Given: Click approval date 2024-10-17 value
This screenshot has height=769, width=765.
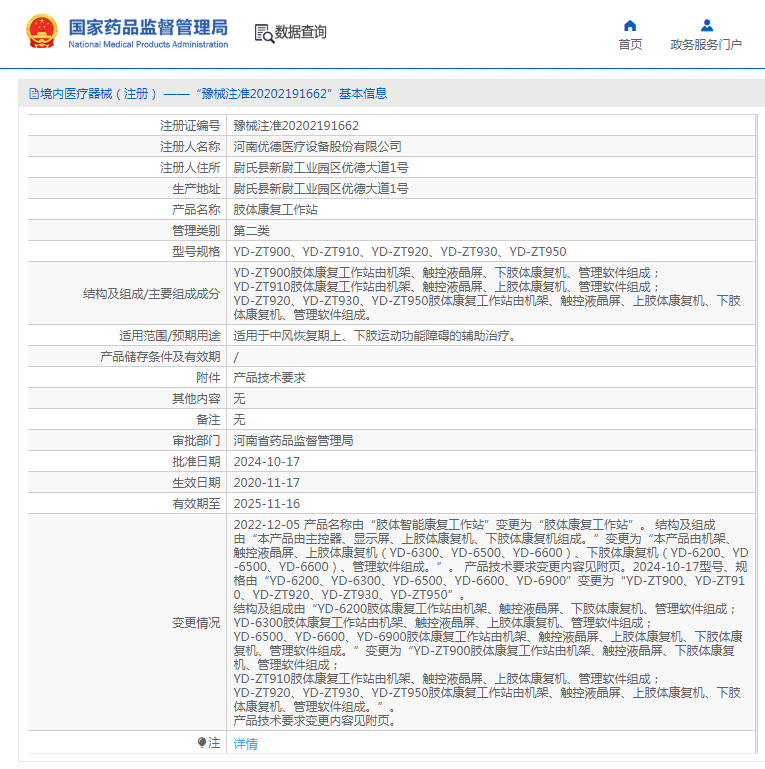Looking at the screenshot, I should point(266,461).
